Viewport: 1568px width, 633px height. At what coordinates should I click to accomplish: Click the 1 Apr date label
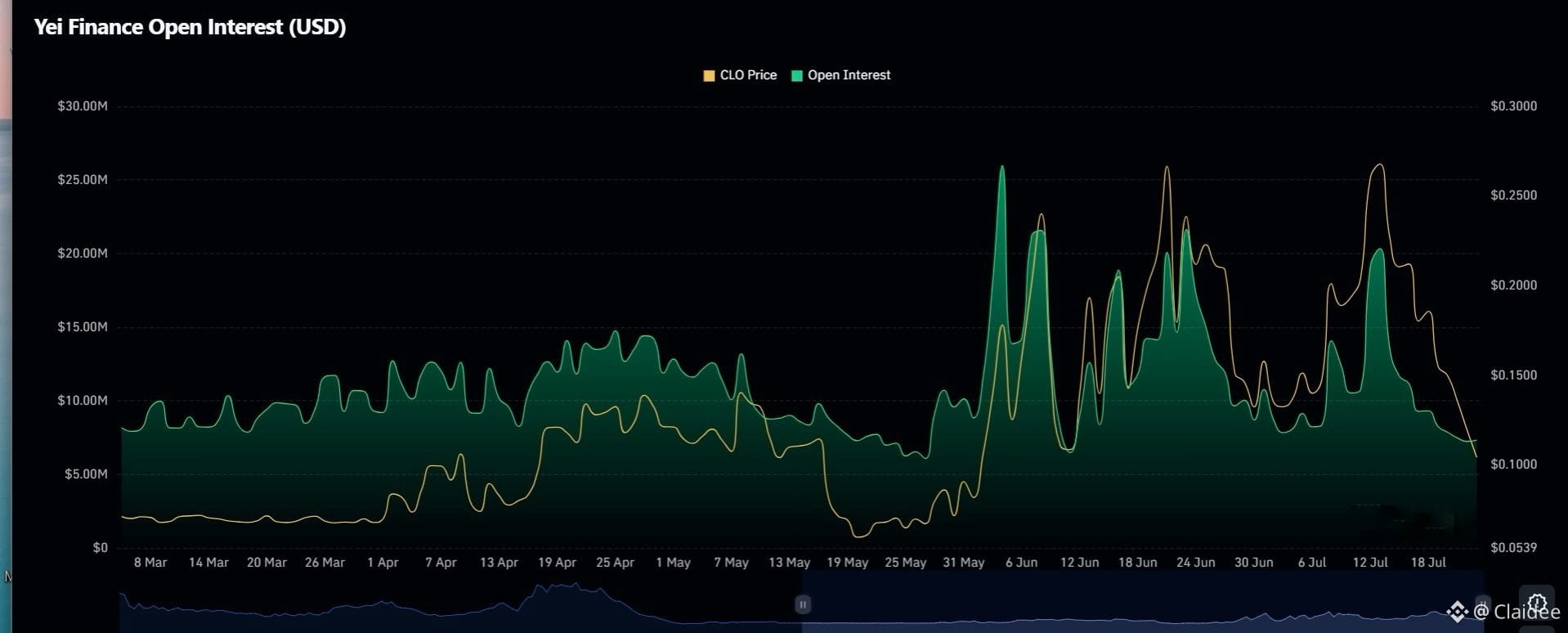click(x=383, y=563)
